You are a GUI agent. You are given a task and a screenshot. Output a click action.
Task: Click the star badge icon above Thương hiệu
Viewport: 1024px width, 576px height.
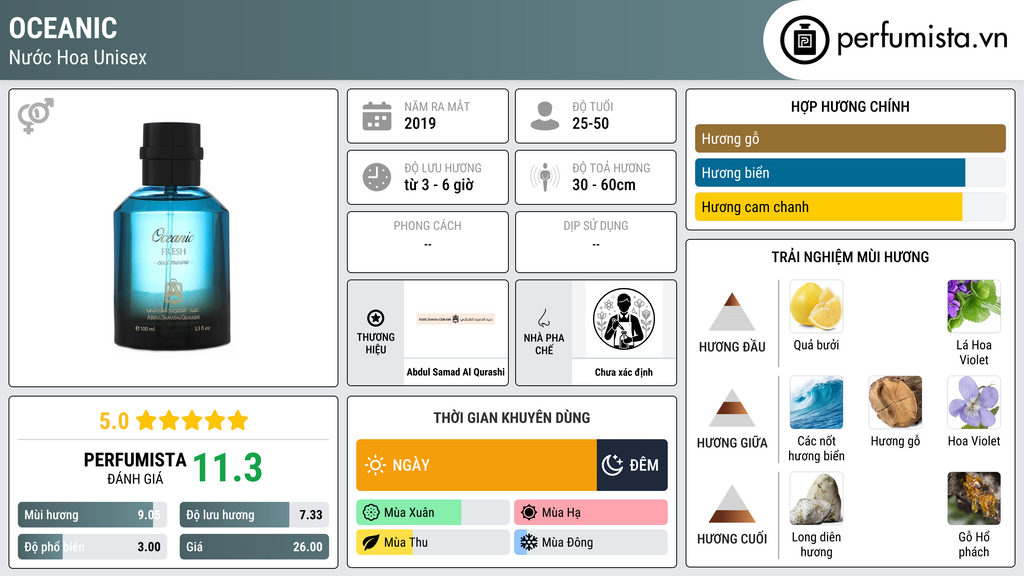[376, 318]
